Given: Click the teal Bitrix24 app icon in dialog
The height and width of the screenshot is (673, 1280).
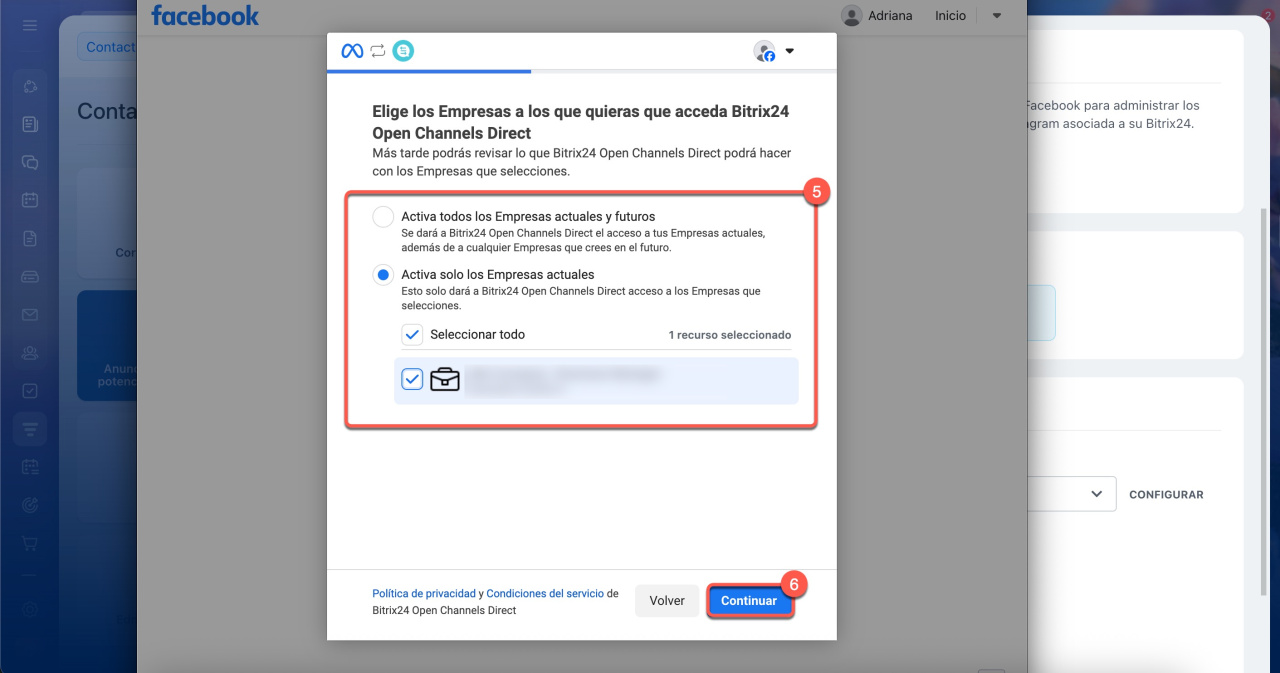Looking at the screenshot, I should pyautogui.click(x=403, y=51).
